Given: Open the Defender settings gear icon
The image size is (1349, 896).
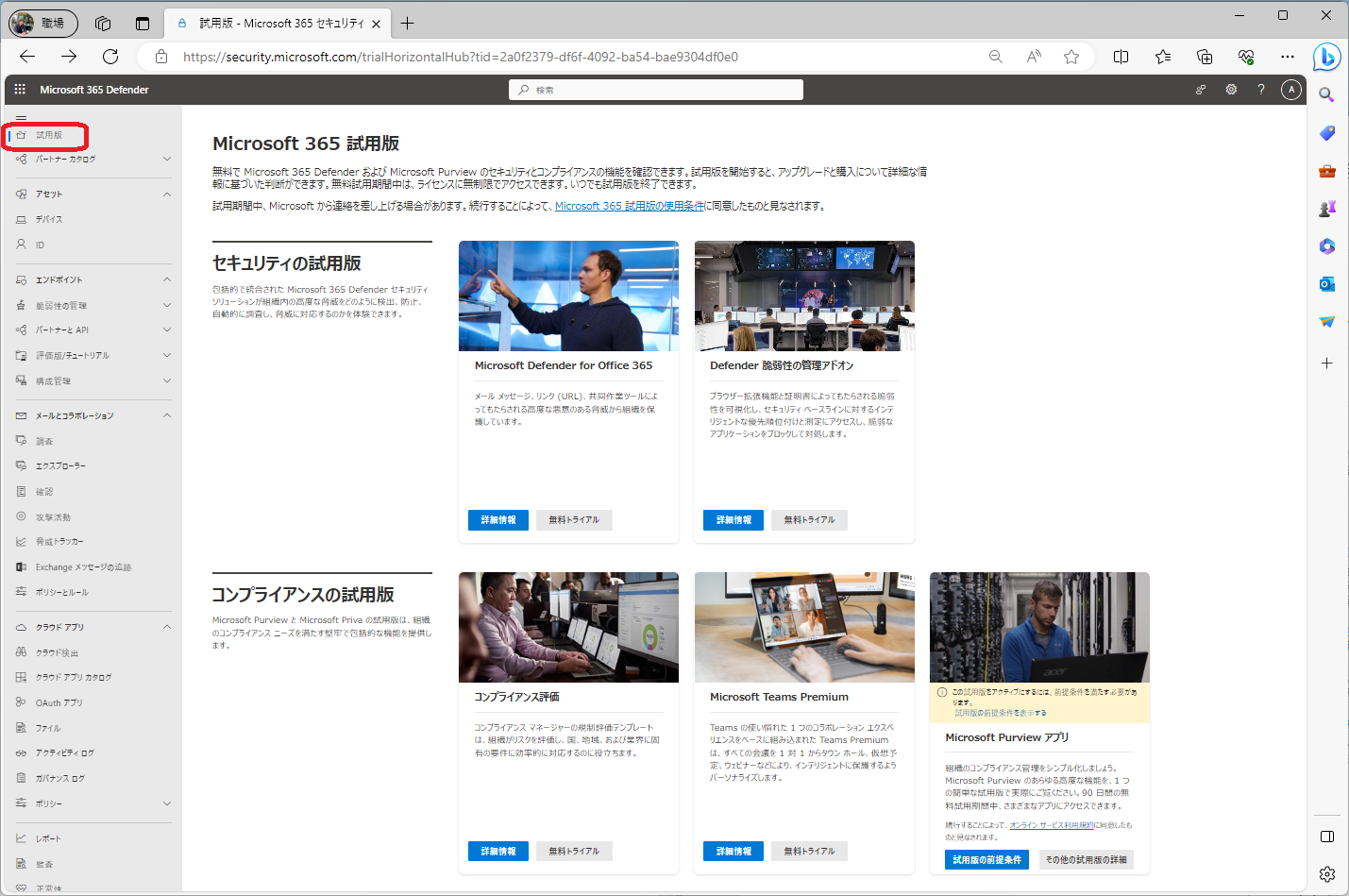Looking at the screenshot, I should click(x=1231, y=90).
